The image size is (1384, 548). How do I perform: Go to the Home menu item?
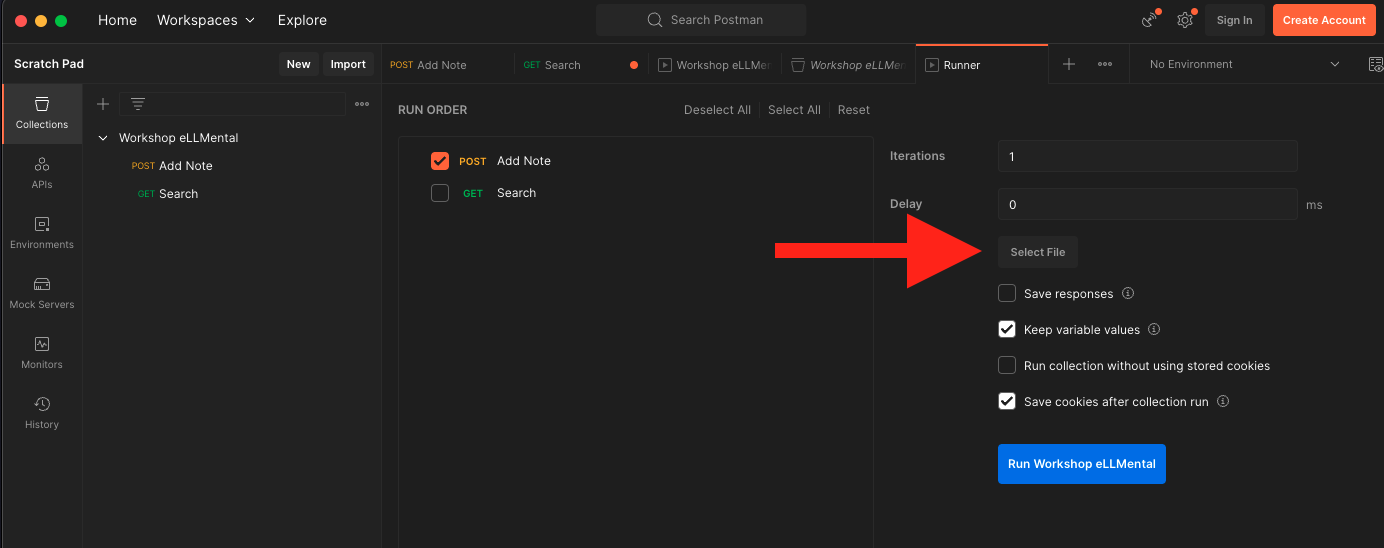coord(117,20)
